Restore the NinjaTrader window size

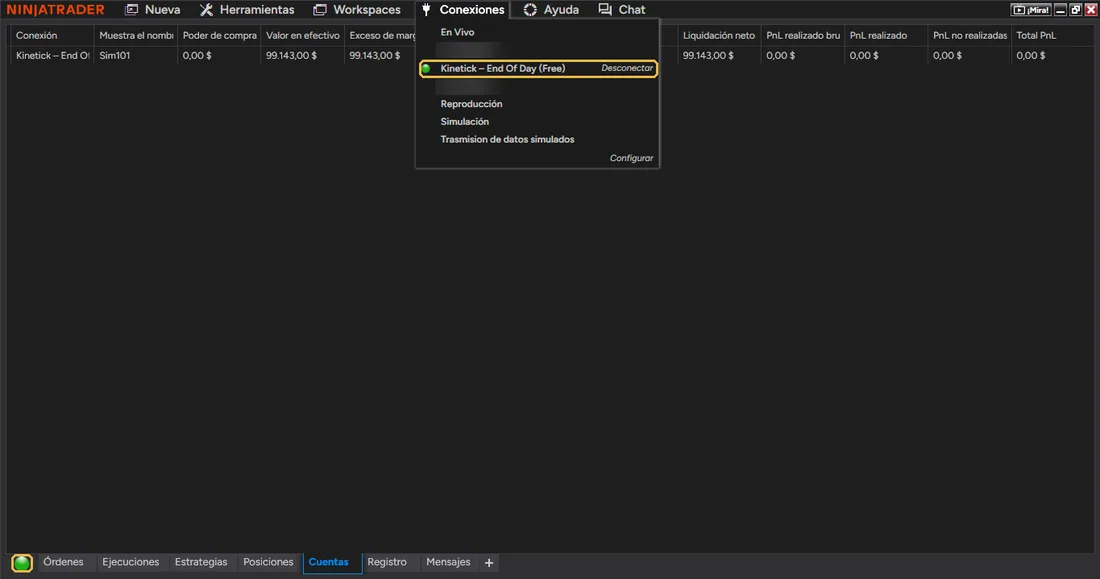click(x=1075, y=10)
